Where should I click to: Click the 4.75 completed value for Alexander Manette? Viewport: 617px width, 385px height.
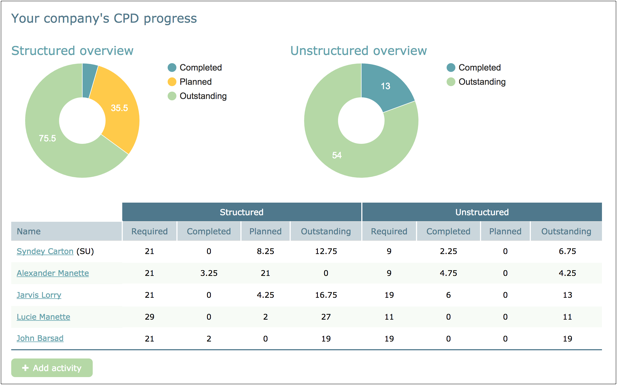click(449, 273)
